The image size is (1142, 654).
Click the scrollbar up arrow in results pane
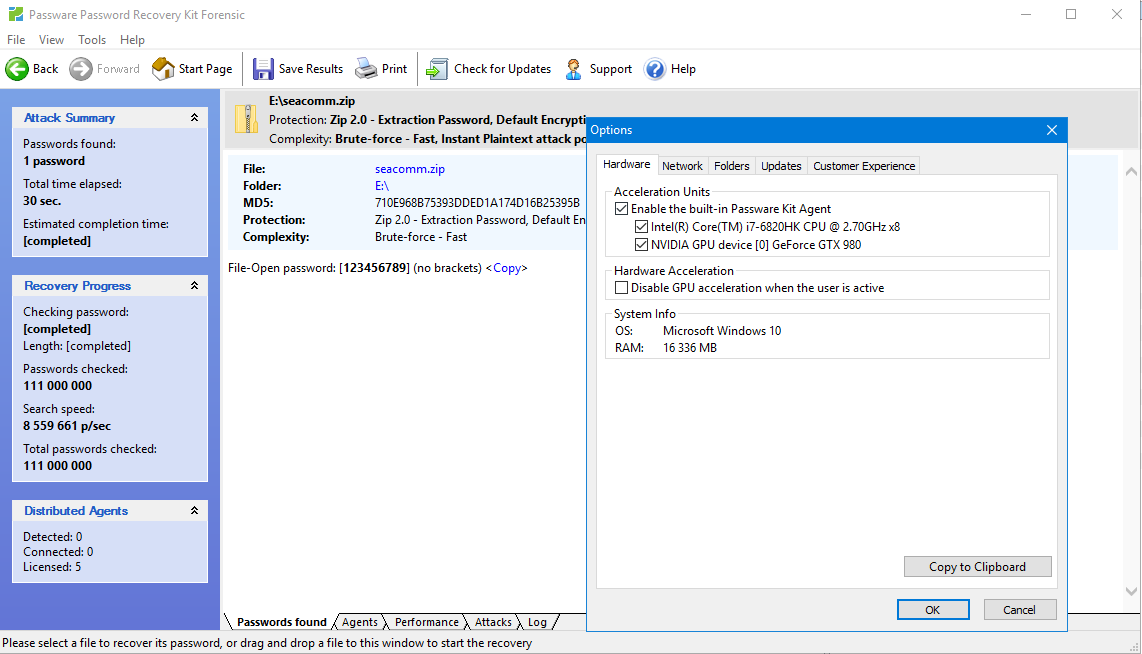(1131, 172)
